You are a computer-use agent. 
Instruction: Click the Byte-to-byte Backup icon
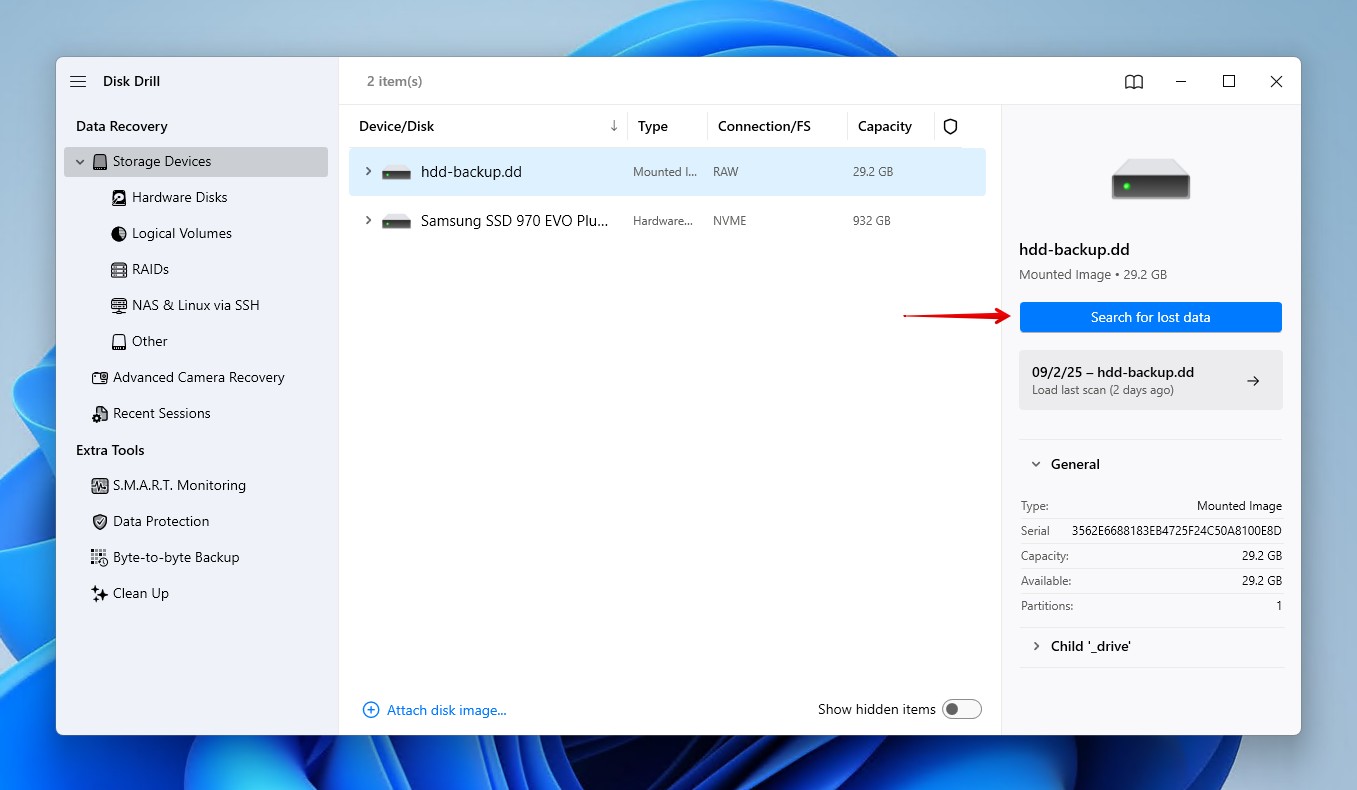100,558
